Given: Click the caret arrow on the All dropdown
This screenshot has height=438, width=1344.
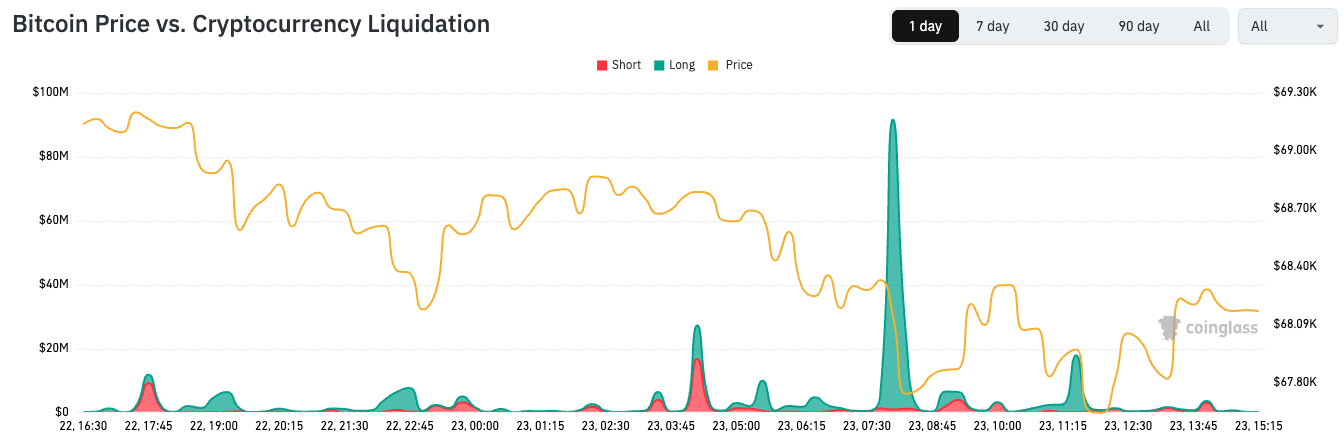Looking at the screenshot, I should point(1320,27).
